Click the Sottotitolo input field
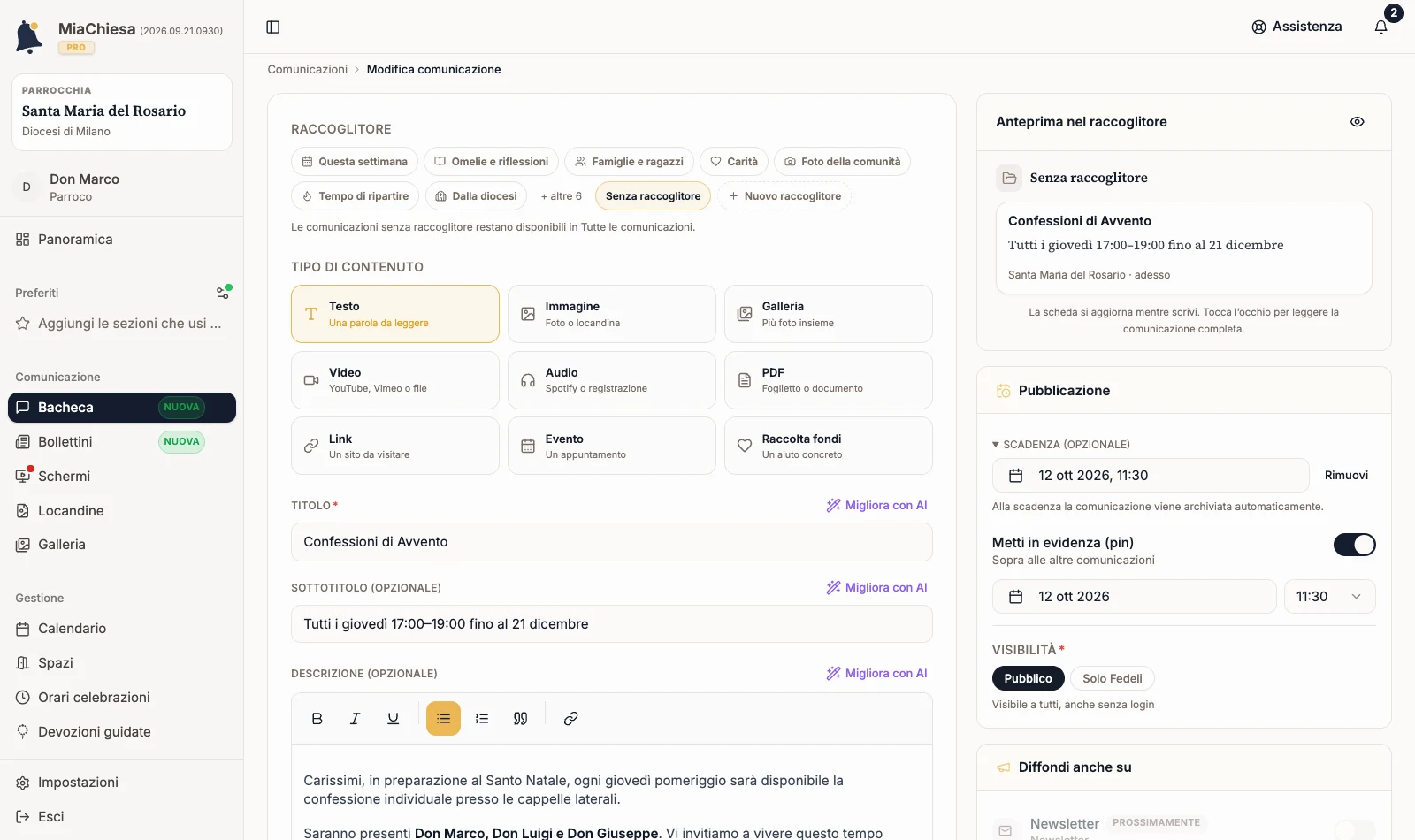The width and height of the screenshot is (1415, 840). (x=612, y=624)
